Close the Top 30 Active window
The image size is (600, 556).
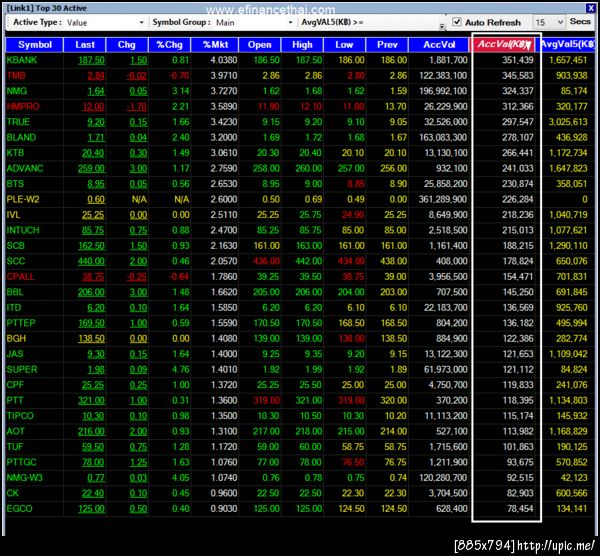click(x=590, y=8)
